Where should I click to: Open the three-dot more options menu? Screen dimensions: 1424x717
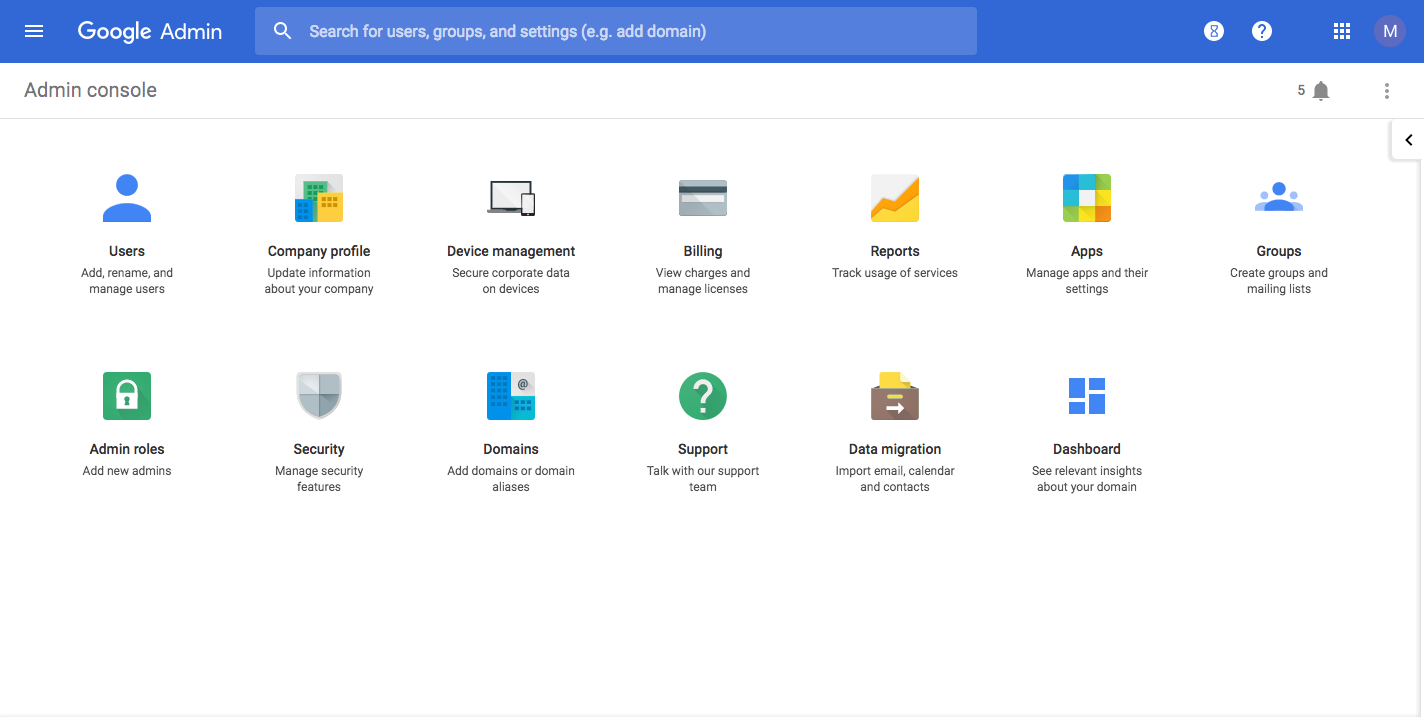click(1387, 91)
